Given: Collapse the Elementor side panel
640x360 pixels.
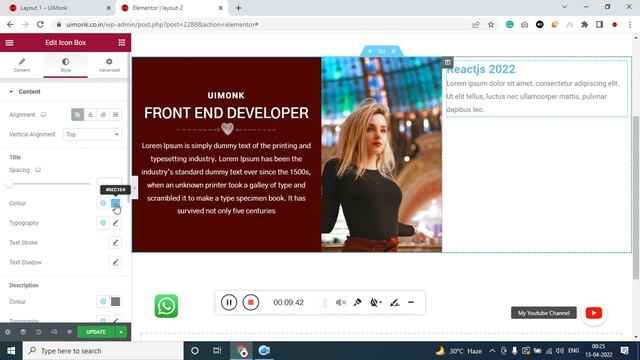Looking at the screenshot, I should click(134, 188).
